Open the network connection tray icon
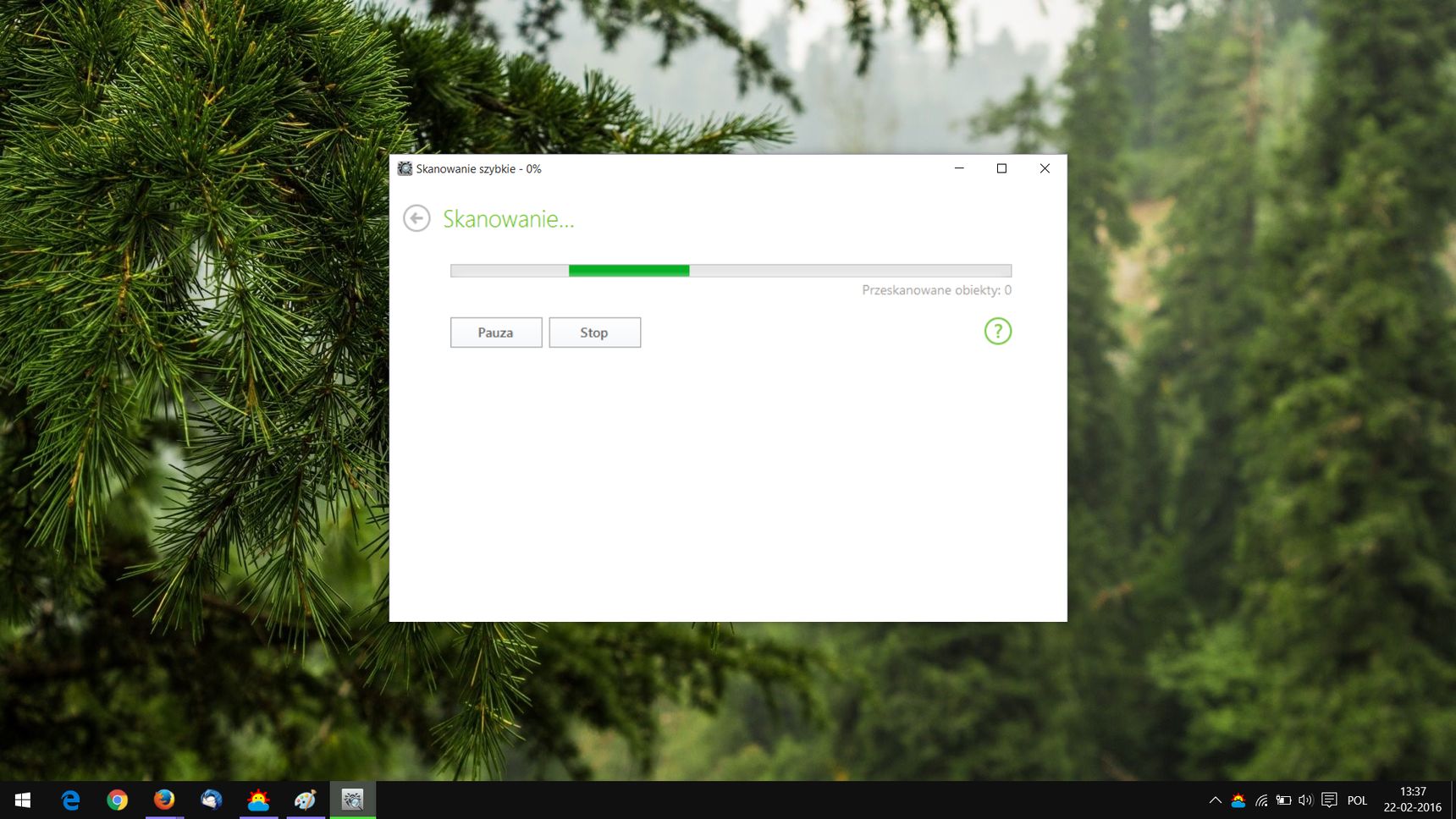This screenshot has height=819, width=1456. click(1261, 800)
